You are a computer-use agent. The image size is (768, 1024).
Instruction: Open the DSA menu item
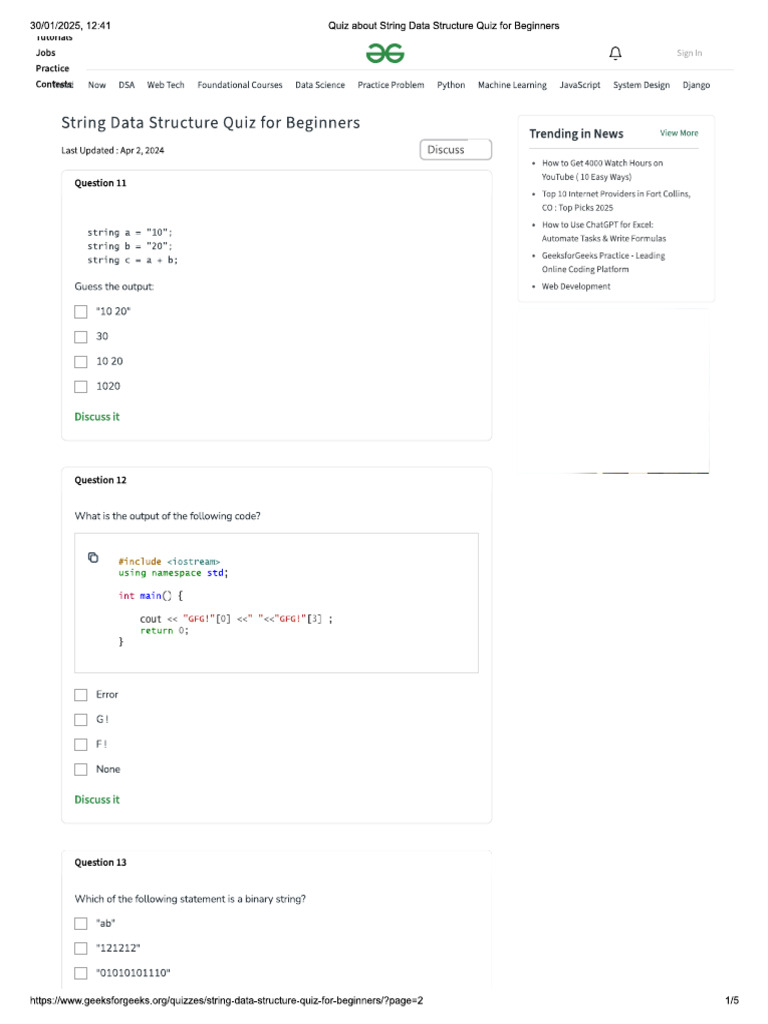pos(127,85)
